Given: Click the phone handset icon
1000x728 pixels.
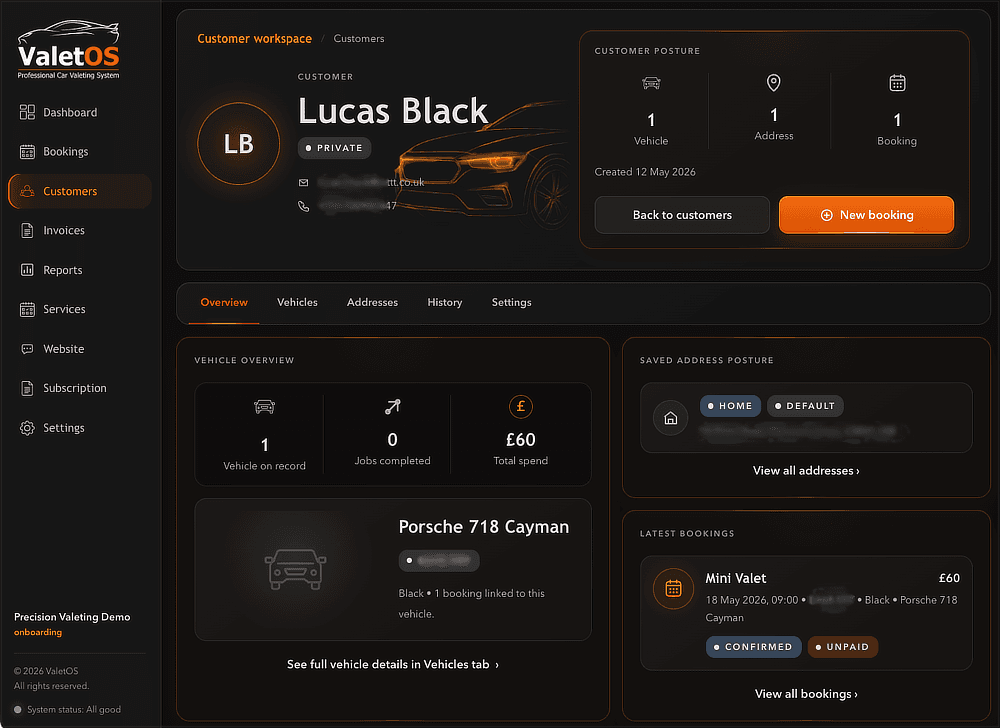Looking at the screenshot, I should tap(304, 206).
